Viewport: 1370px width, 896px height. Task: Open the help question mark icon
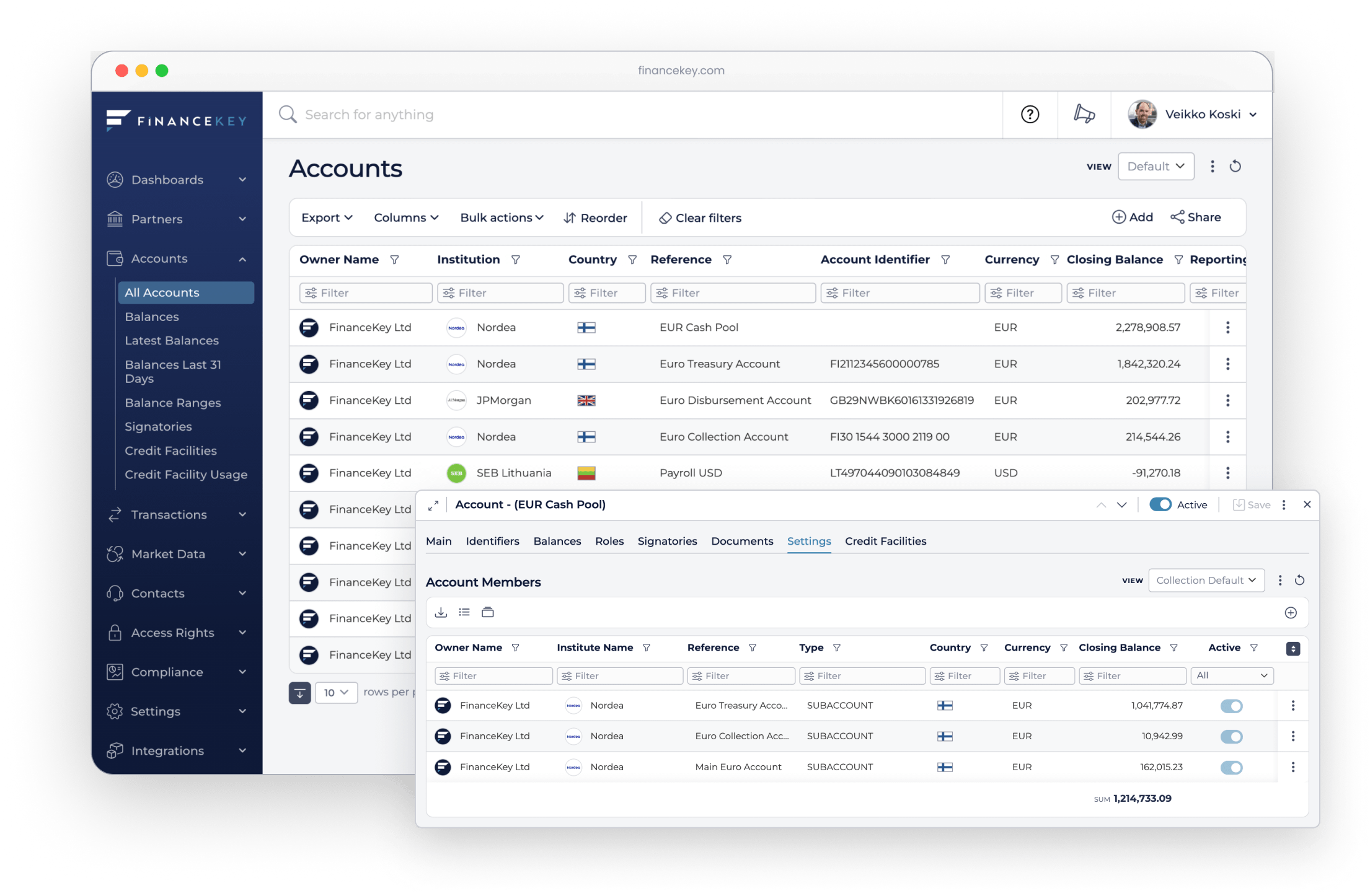pos(1030,115)
